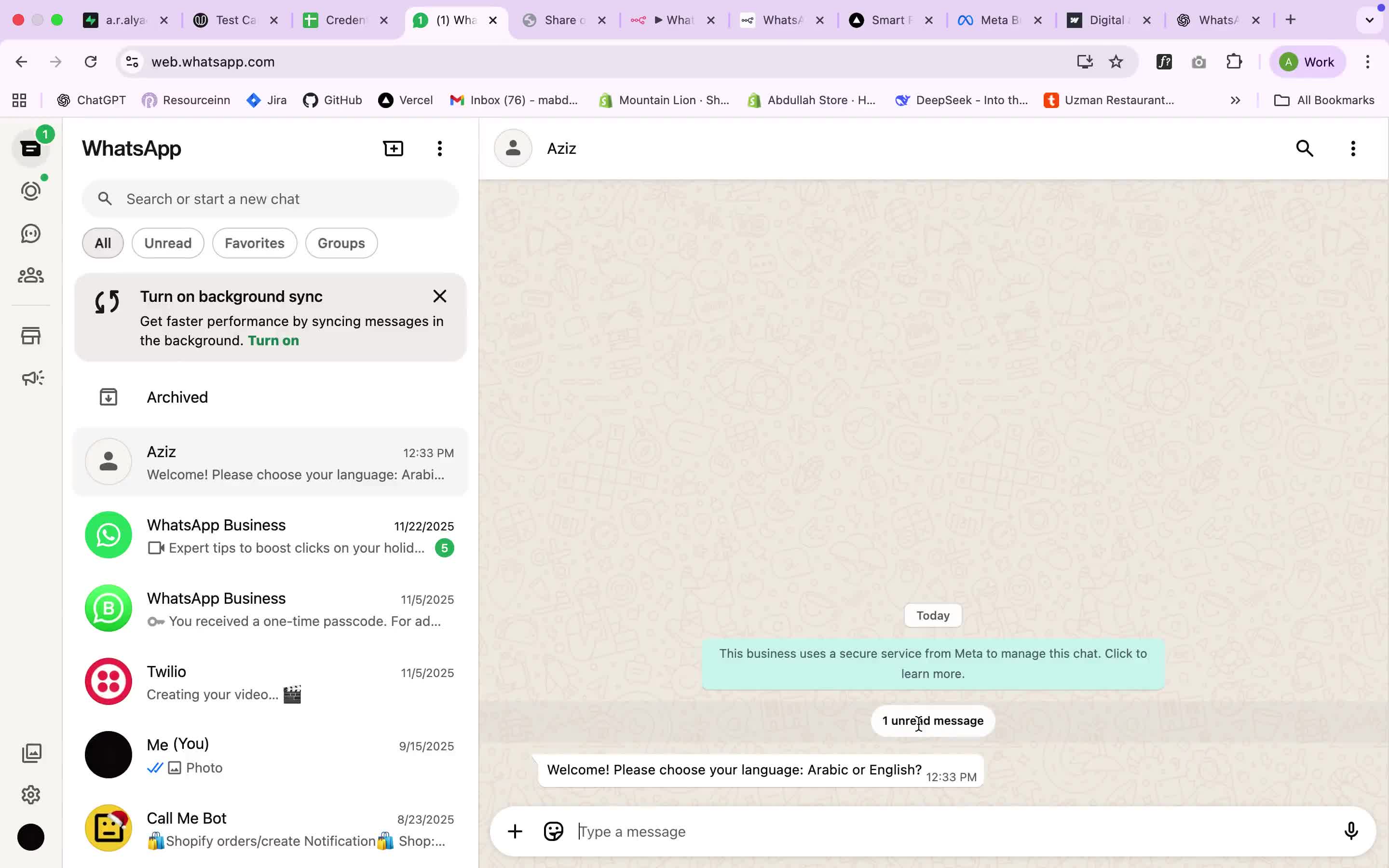Open your profile avatar in sidebar

tap(31, 837)
